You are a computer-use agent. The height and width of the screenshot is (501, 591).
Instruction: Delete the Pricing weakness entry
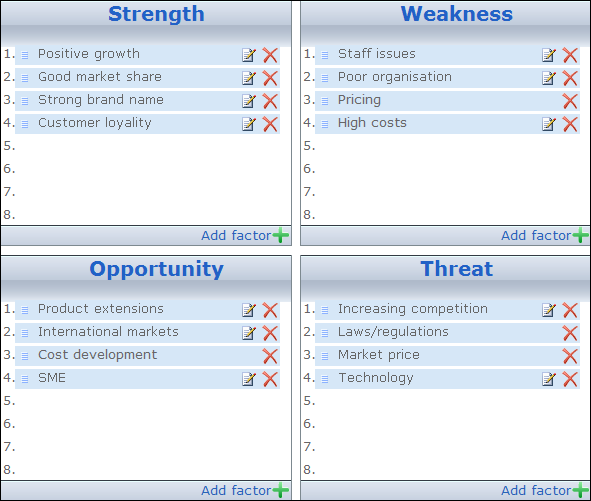(570, 101)
